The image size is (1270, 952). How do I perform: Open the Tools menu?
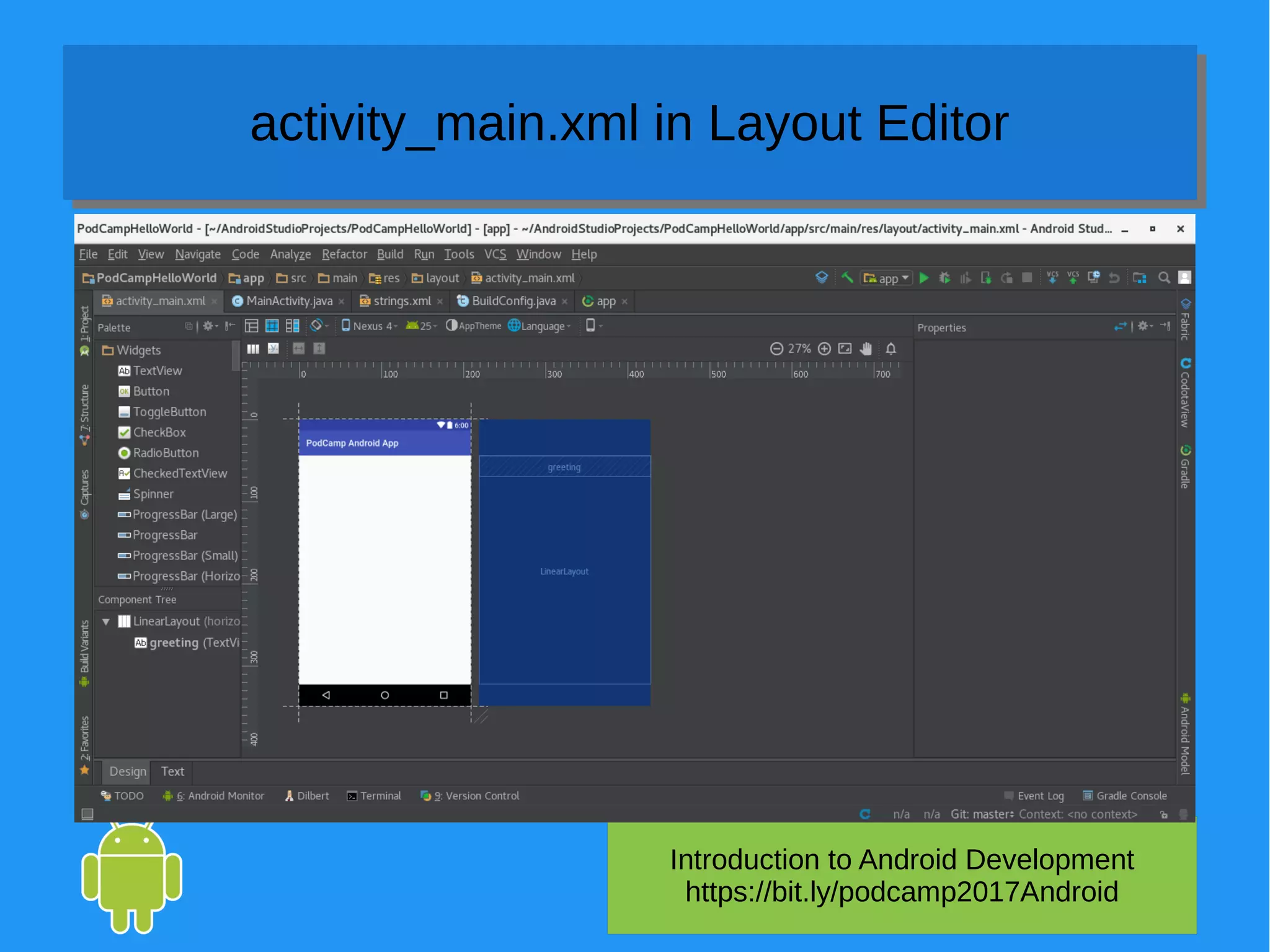[x=459, y=254]
